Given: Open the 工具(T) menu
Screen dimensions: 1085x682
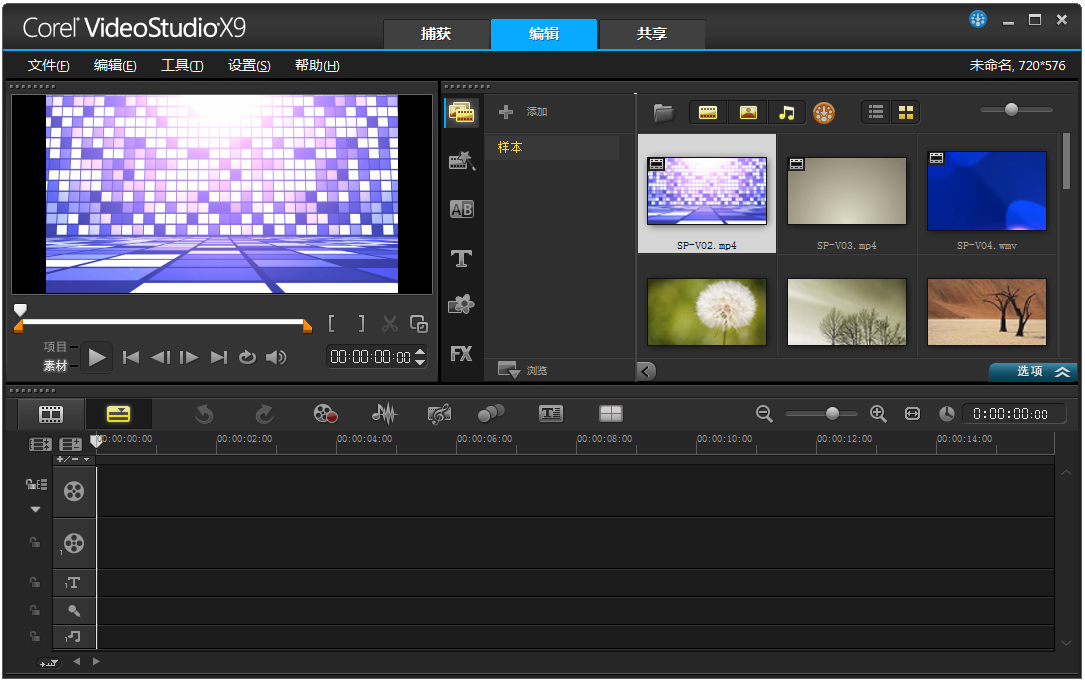Looking at the screenshot, I should point(182,66).
